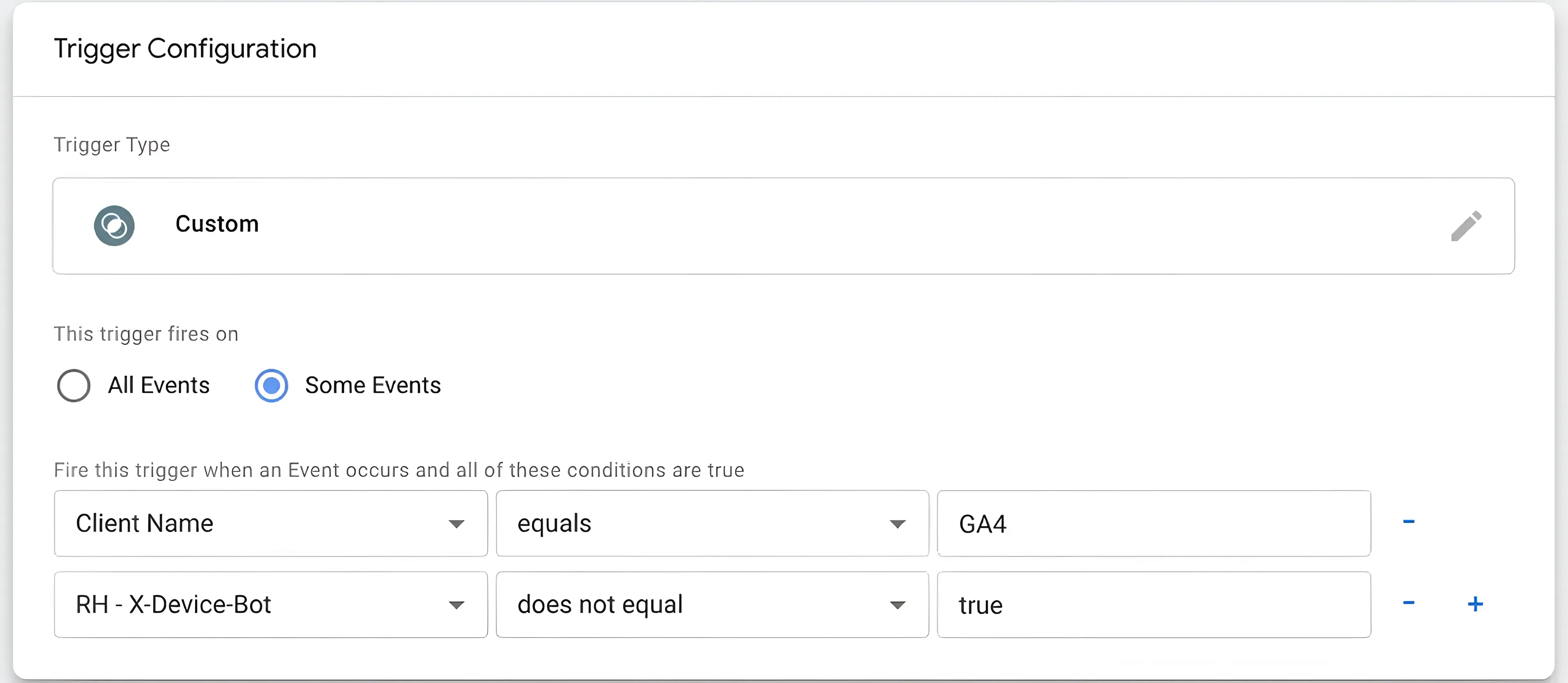Image resolution: width=1568 pixels, height=683 pixels.
Task: Click the All Events label text
Action: [x=158, y=385]
